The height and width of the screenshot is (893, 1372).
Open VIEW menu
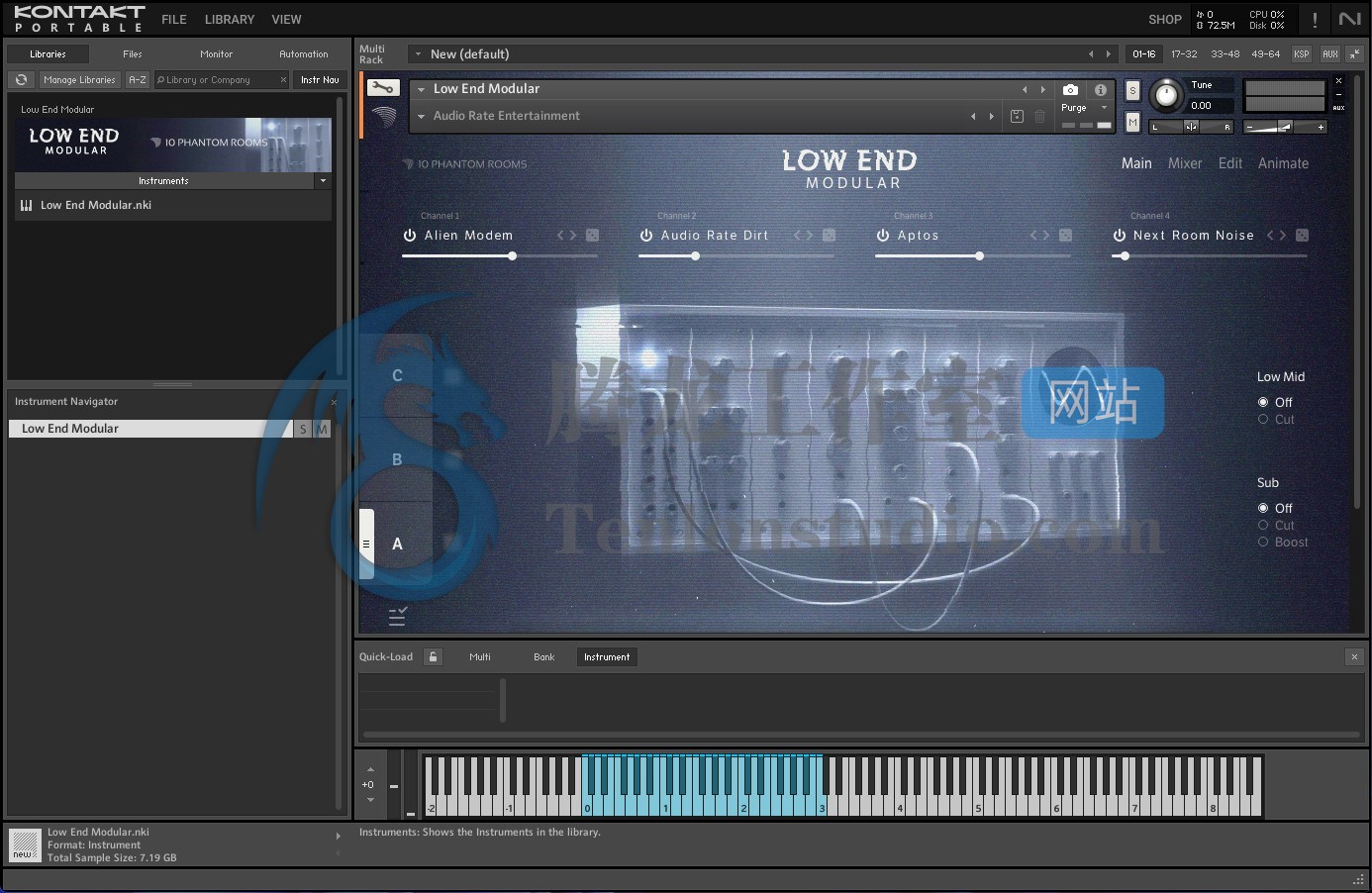(x=286, y=19)
